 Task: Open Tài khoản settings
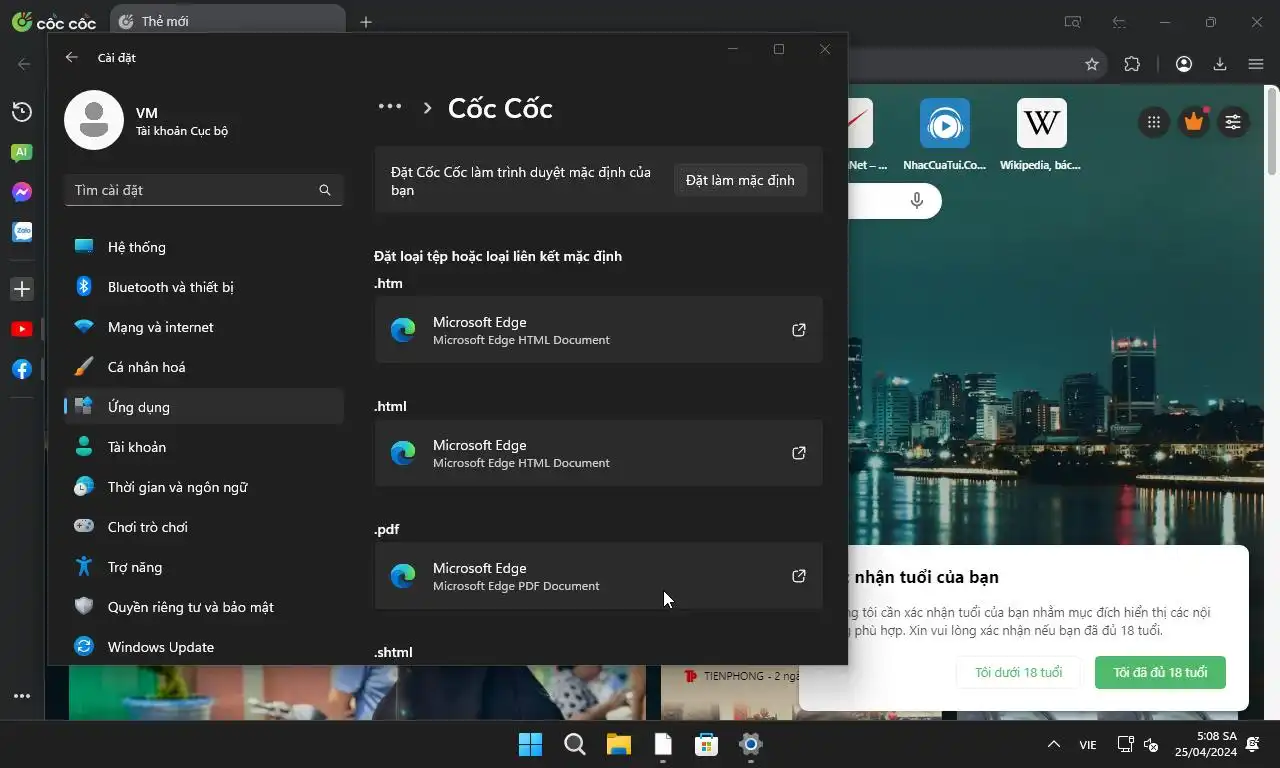tap(204, 447)
